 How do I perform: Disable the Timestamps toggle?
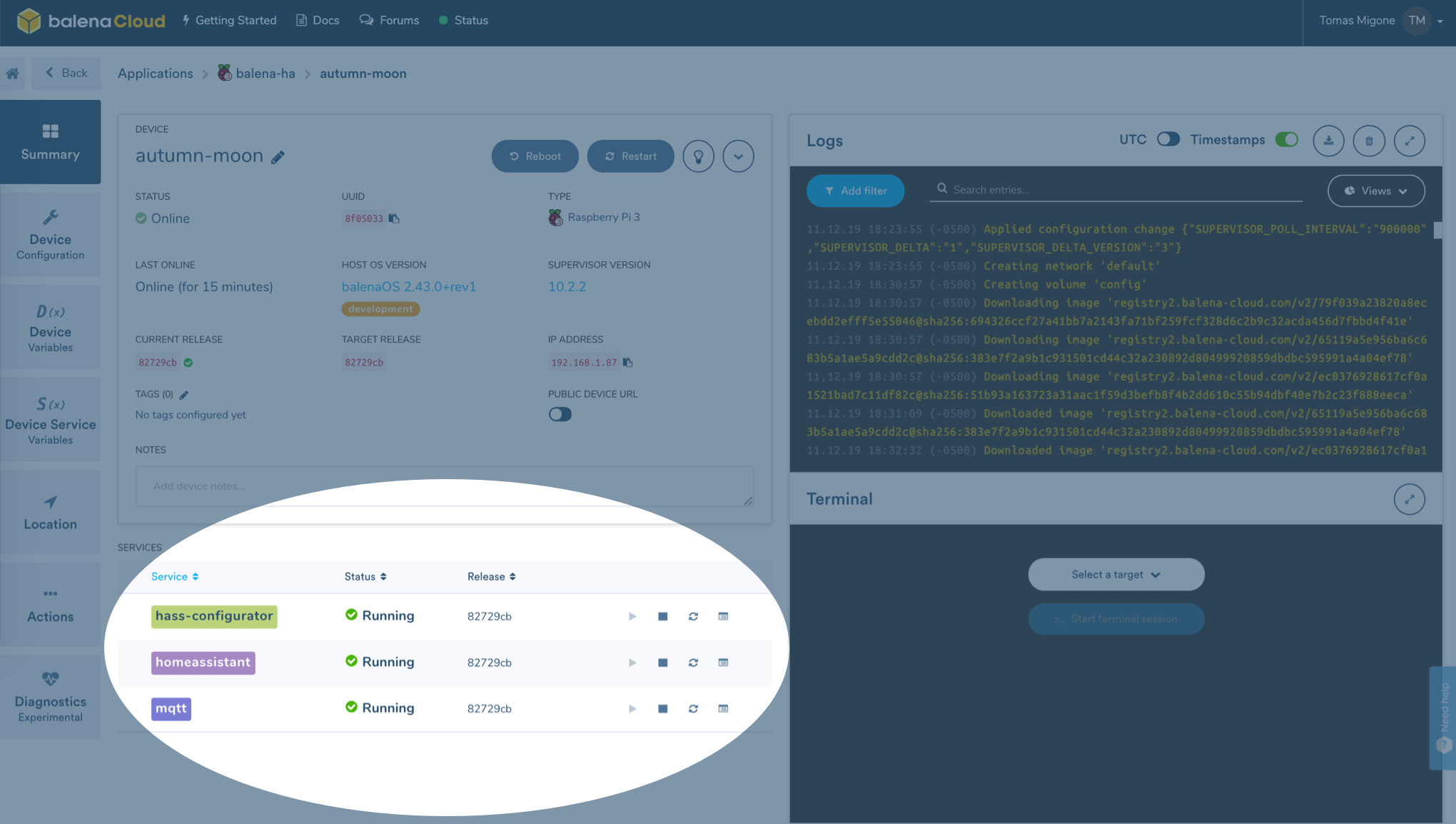click(x=1286, y=139)
